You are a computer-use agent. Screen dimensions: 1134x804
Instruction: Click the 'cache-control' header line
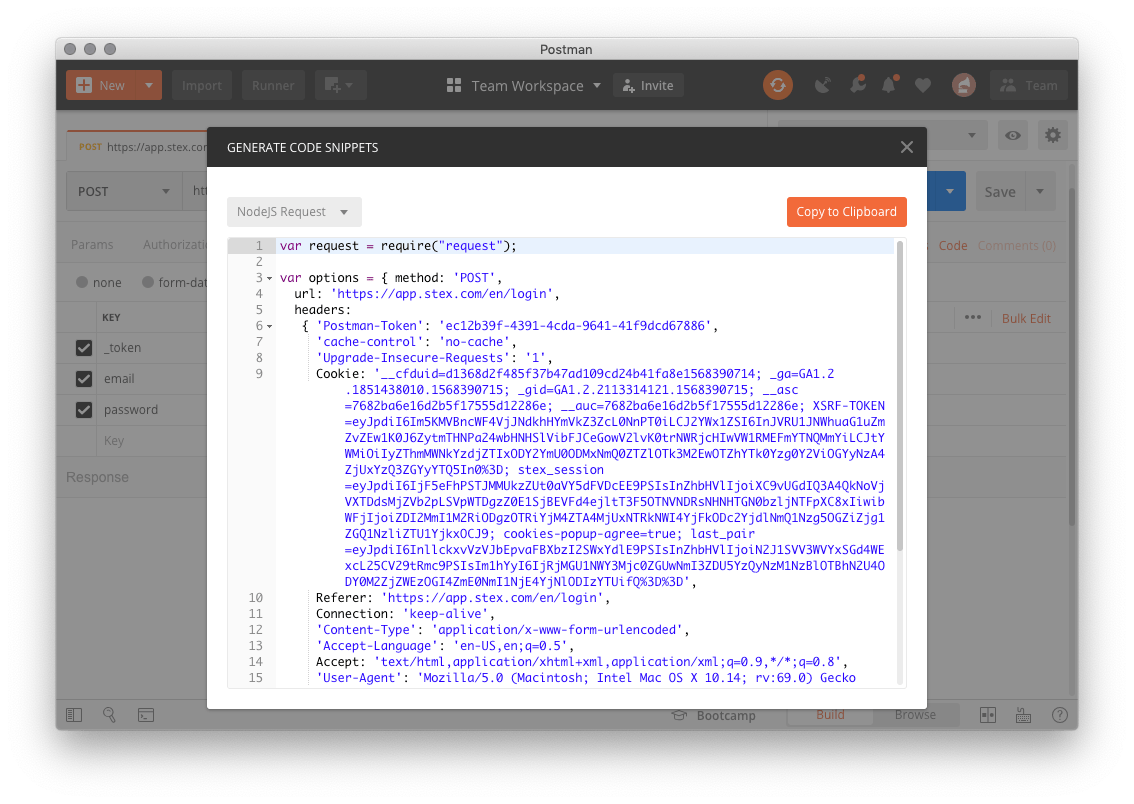click(x=416, y=341)
